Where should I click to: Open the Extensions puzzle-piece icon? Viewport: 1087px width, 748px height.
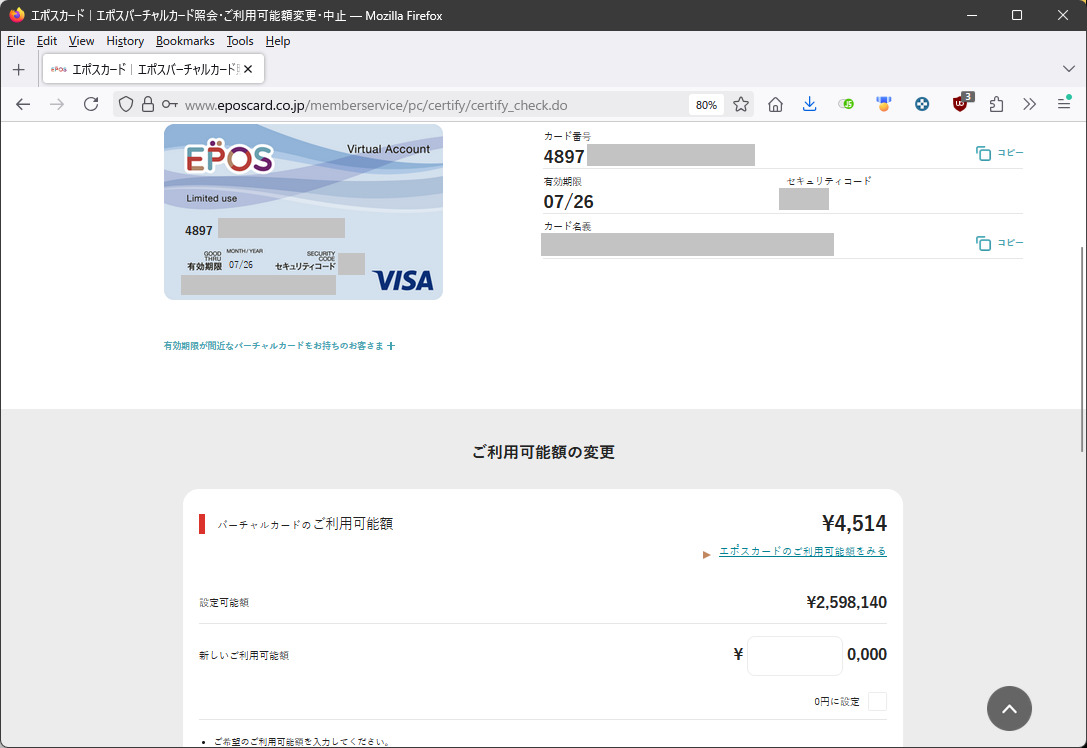(996, 104)
